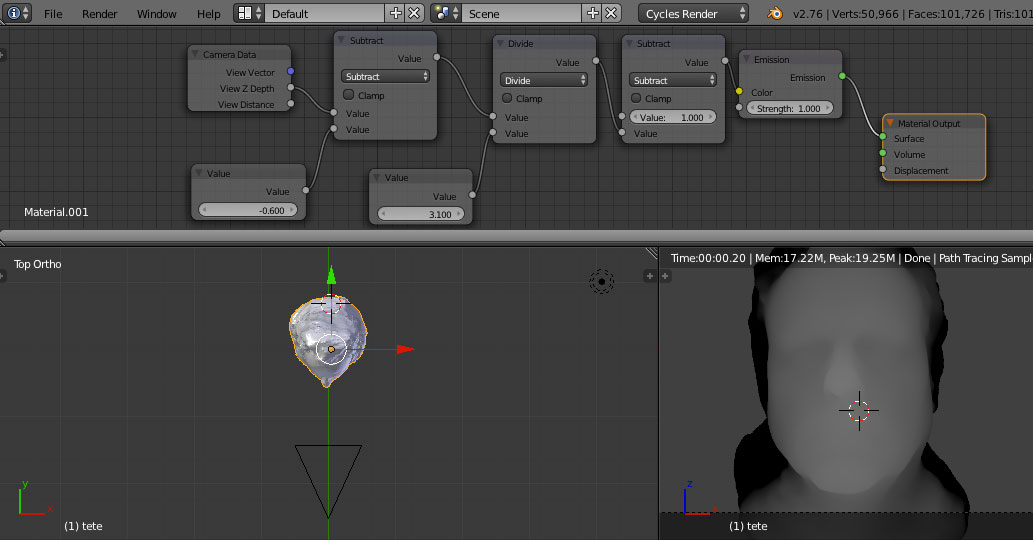Click the 3.100 Value node field
The height and width of the screenshot is (540, 1033).
pos(420,214)
